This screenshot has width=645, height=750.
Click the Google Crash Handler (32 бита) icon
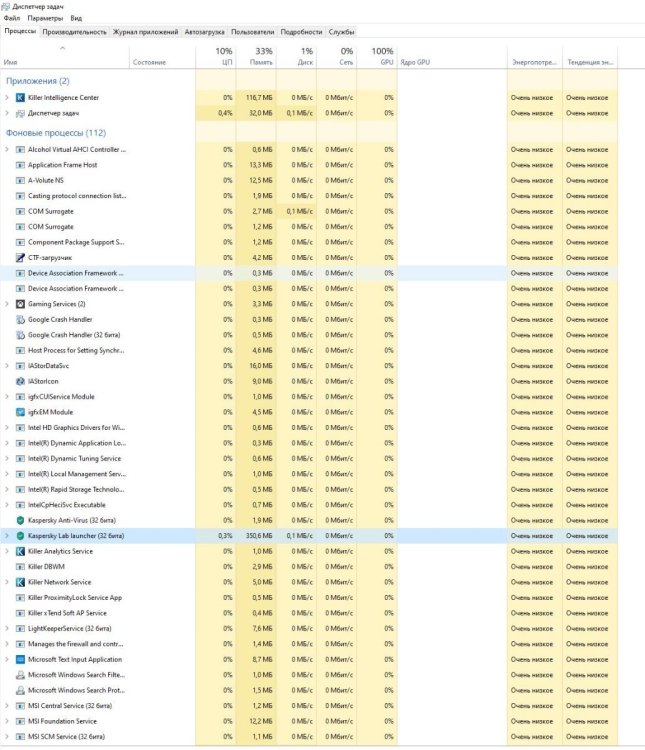pyautogui.click(x=20, y=335)
